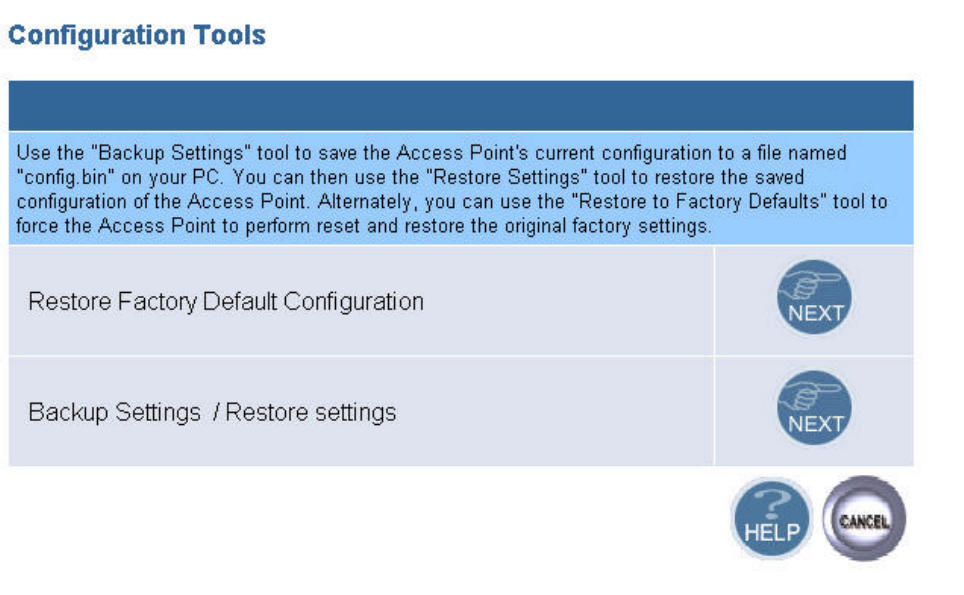
Task: Open the HELP question mark icon
Action: click(x=772, y=518)
